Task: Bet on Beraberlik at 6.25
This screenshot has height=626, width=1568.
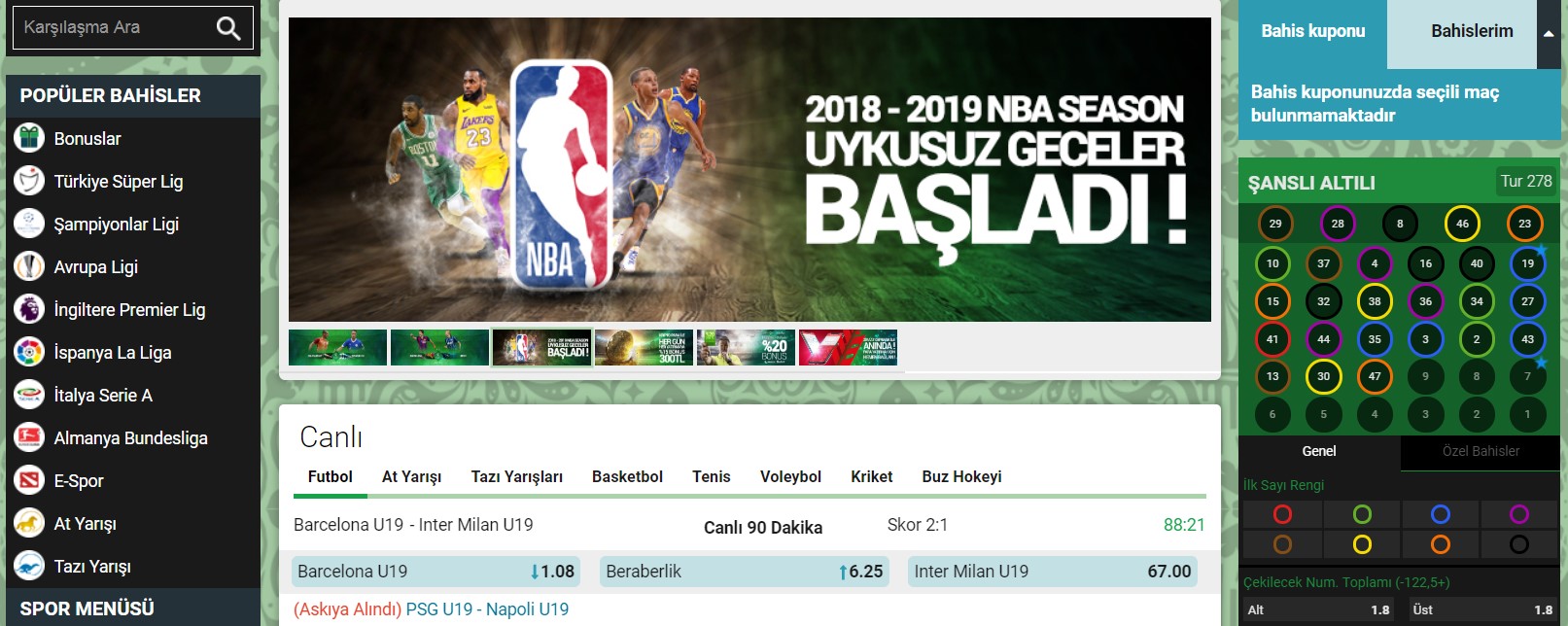Action: click(744, 572)
